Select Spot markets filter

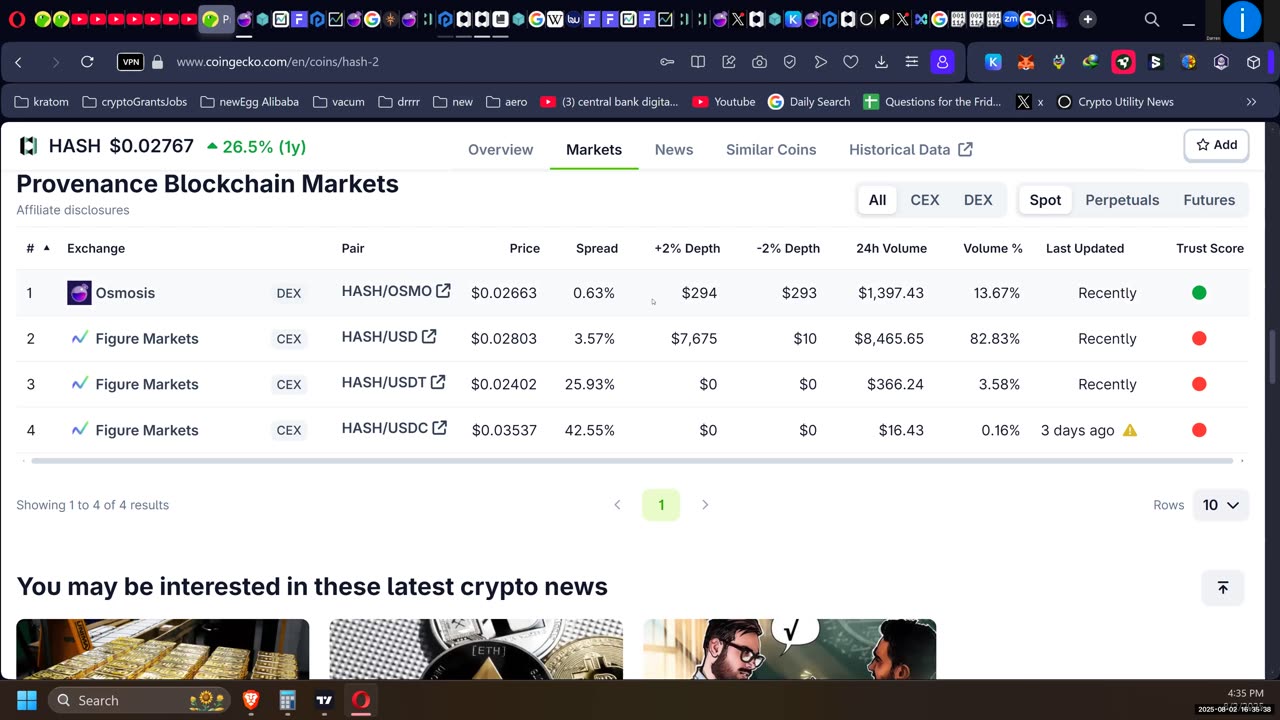click(x=1045, y=200)
